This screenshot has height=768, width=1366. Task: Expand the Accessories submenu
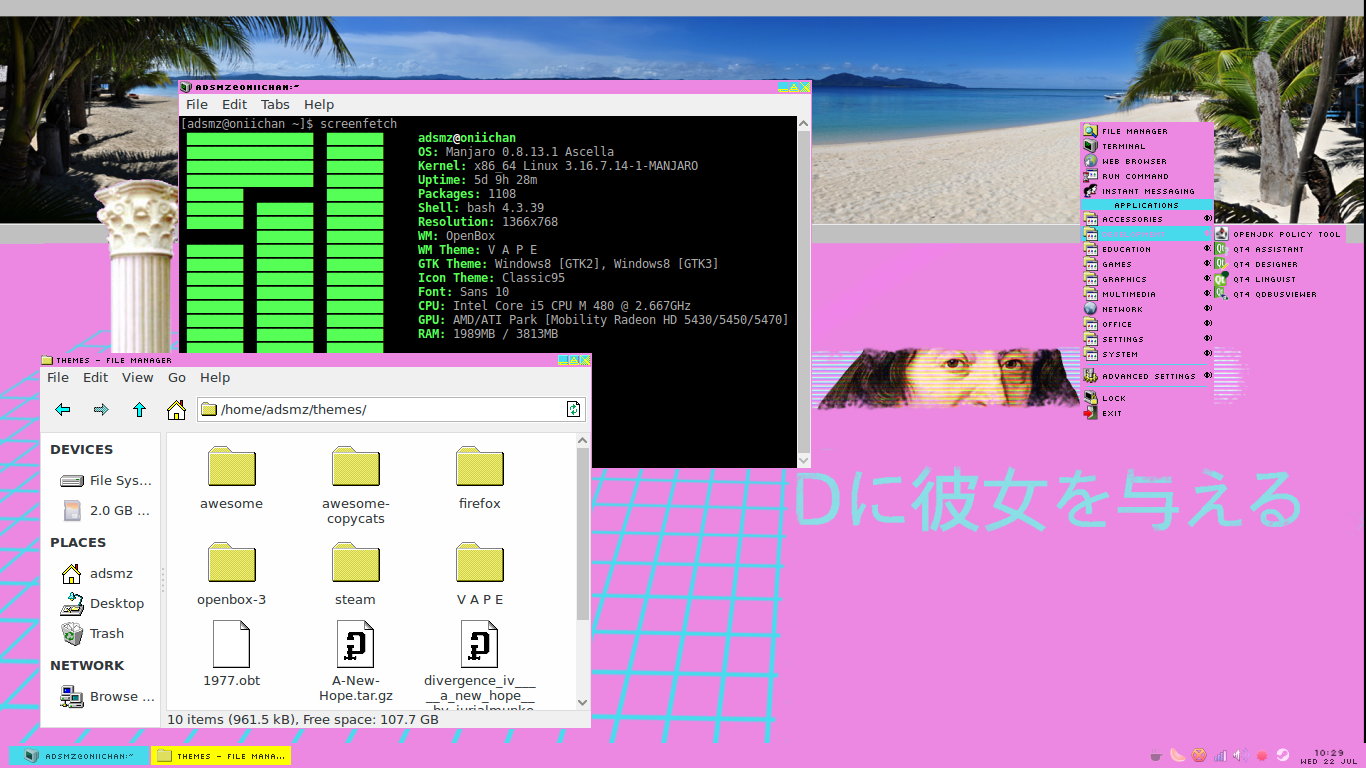click(x=1147, y=219)
